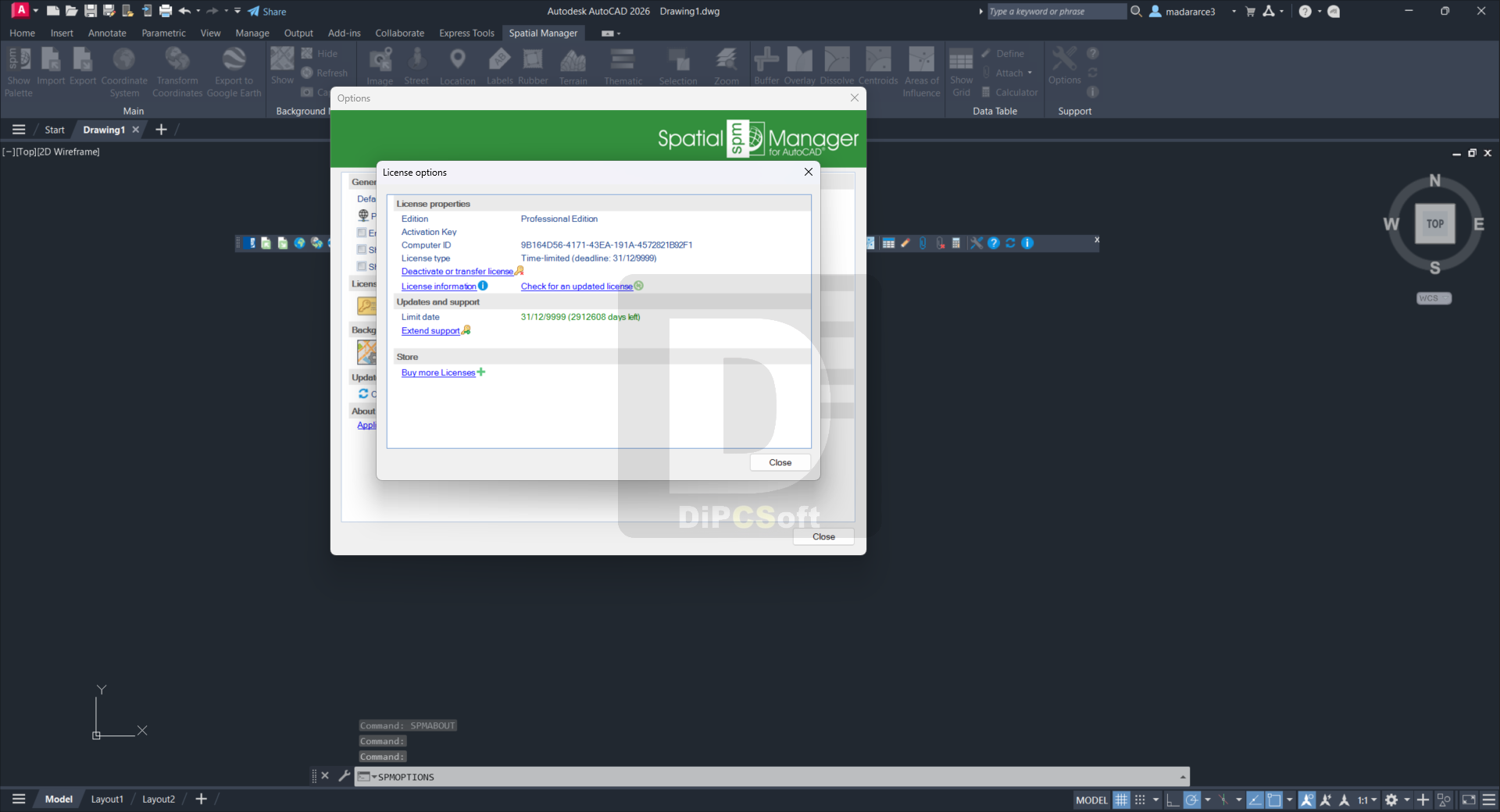Click the status bar Customization hamburger icon

[x=1489, y=800]
